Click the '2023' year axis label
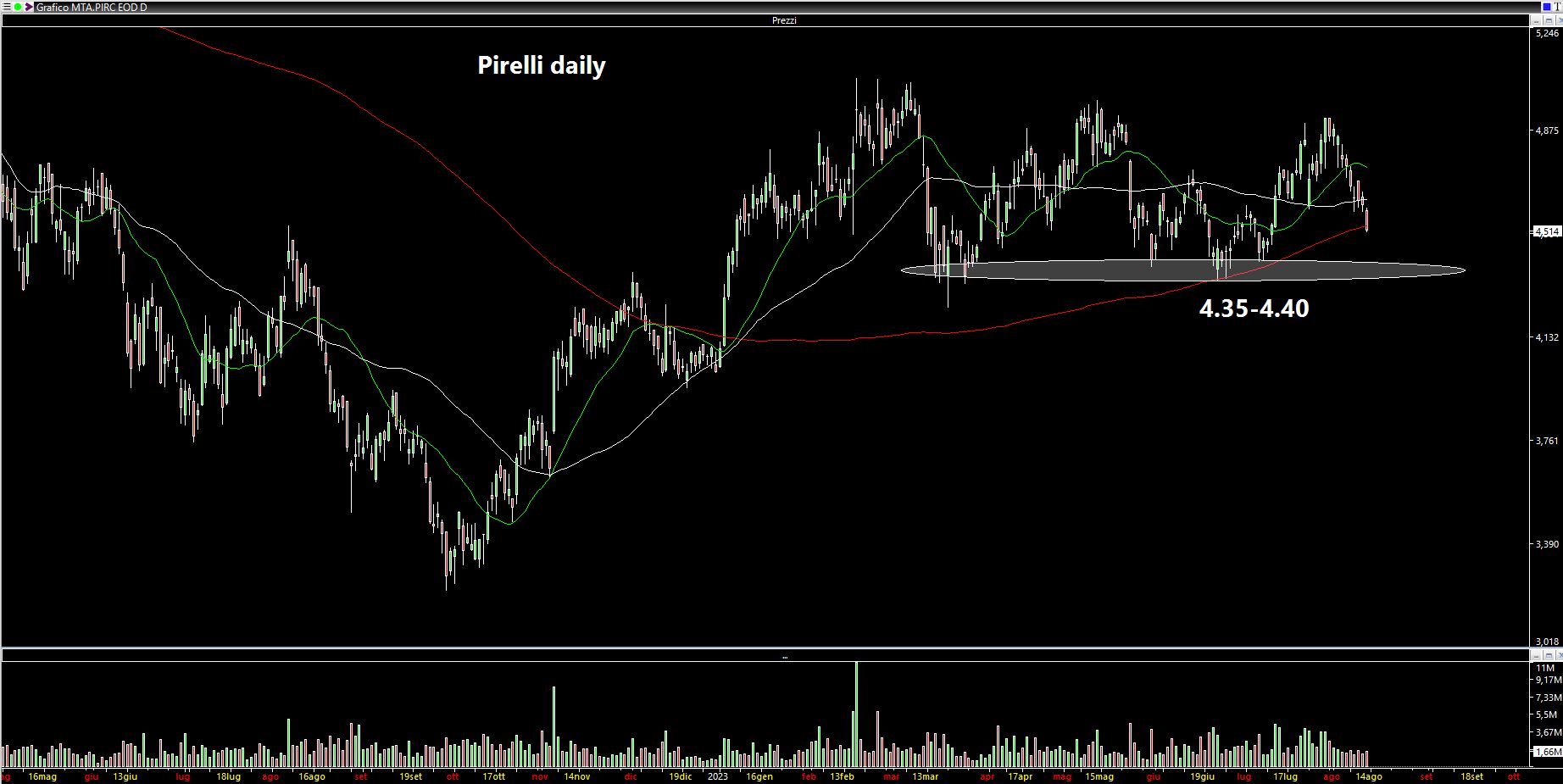The height and width of the screenshot is (784, 1563). [x=717, y=776]
